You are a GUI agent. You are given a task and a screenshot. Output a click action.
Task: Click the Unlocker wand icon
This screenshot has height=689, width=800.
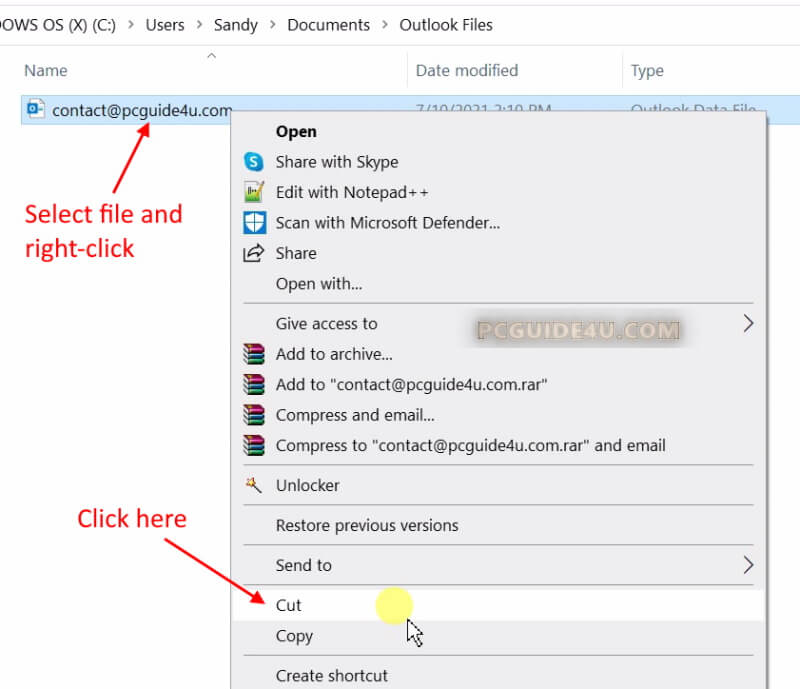254,485
